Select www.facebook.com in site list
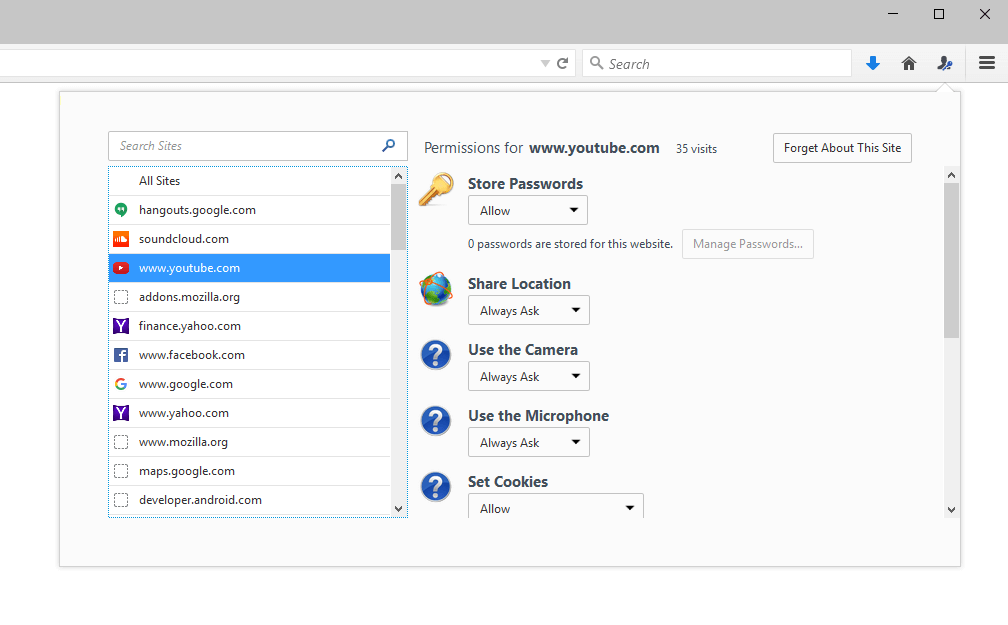 (x=249, y=355)
